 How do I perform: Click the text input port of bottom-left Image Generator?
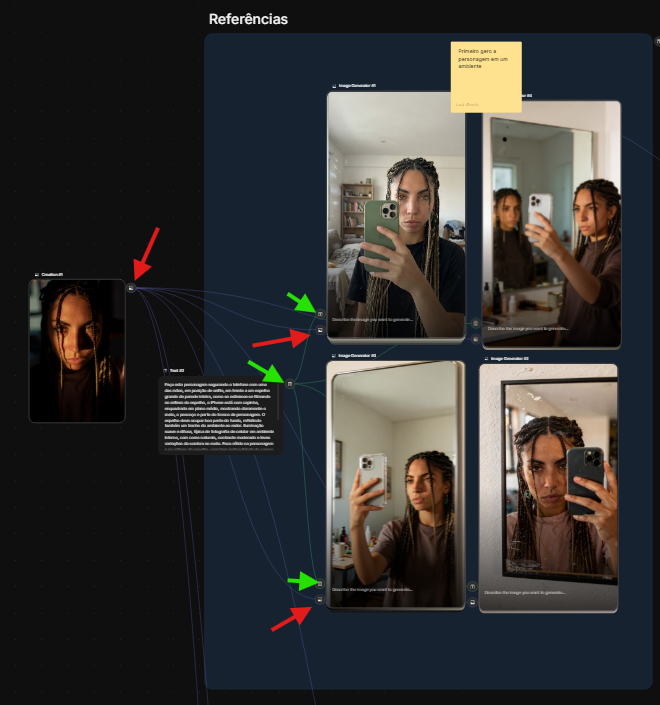click(x=320, y=583)
